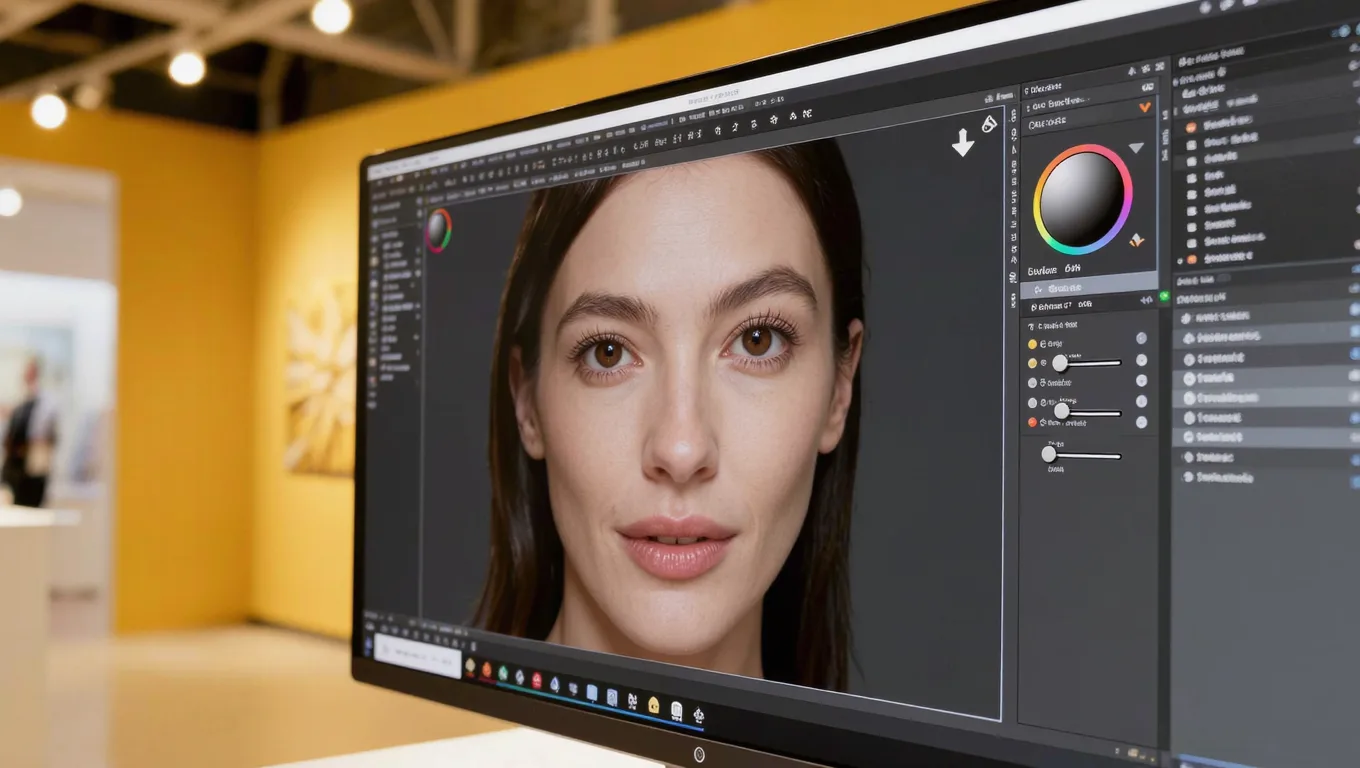Select the orange-red dot in the adjustments list
The width and height of the screenshot is (1360, 768).
(x=1033, y=423)
